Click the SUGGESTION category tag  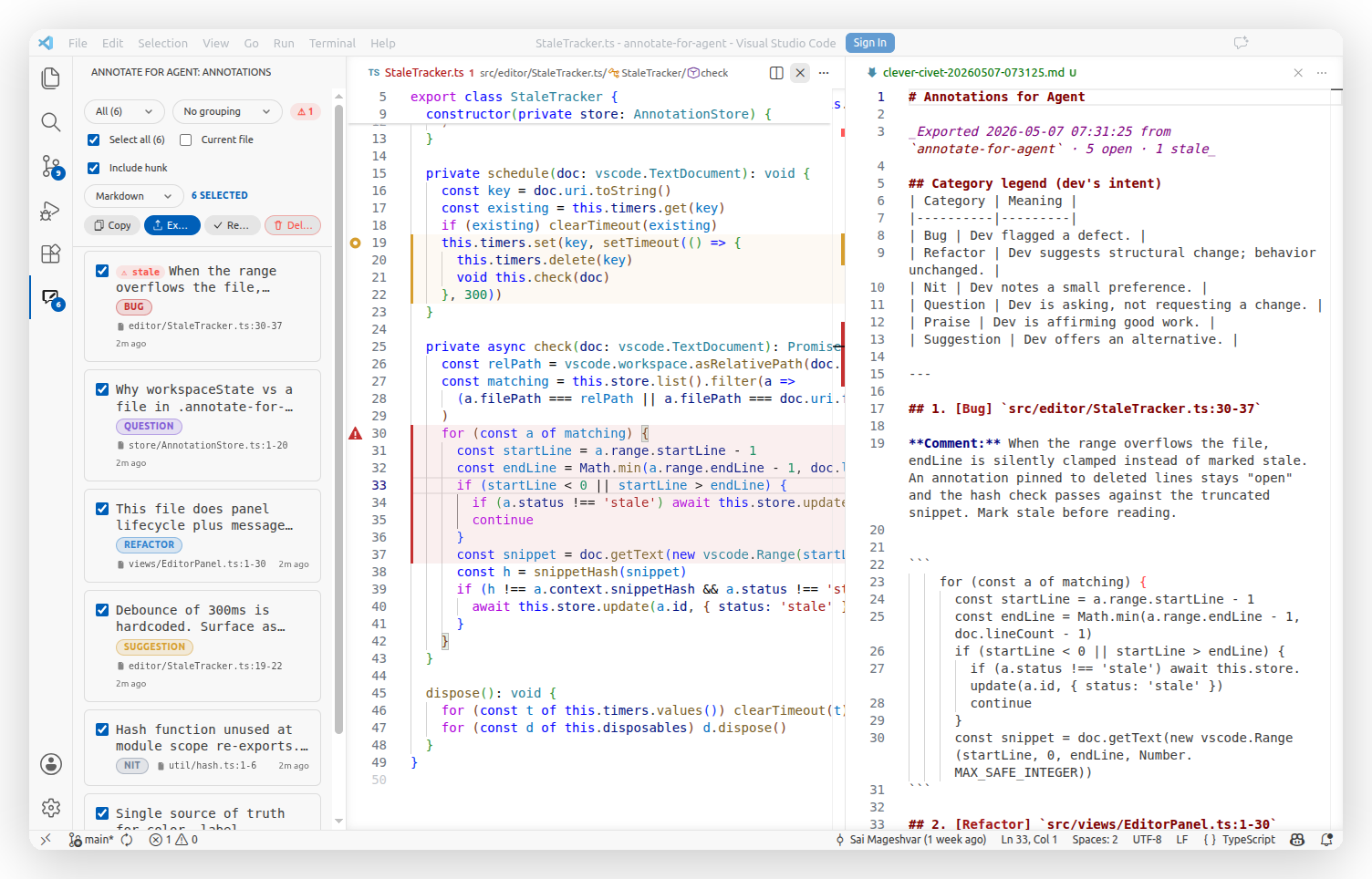[x=154, y=647]
